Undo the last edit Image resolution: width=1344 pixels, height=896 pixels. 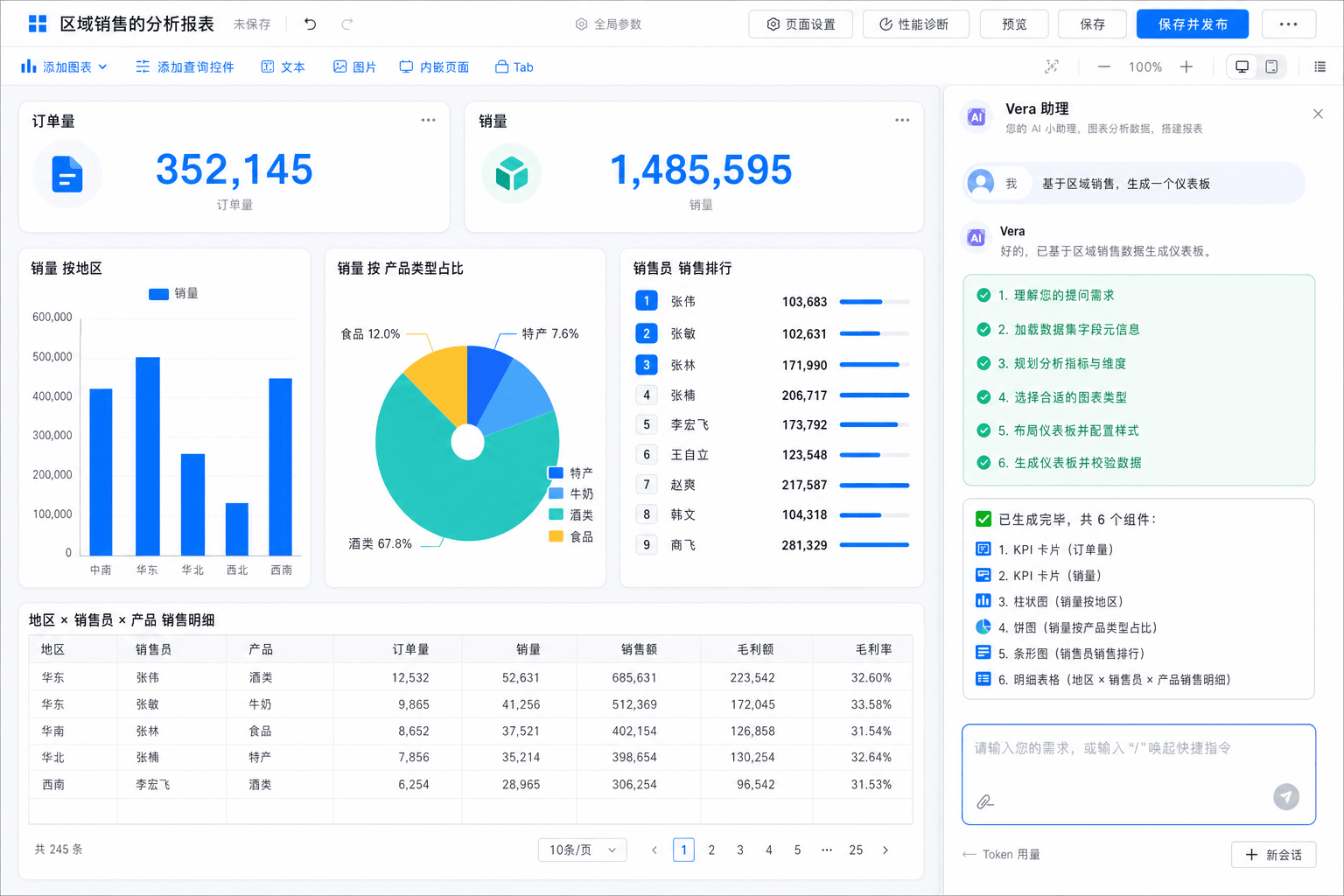(x=310, y=24)
